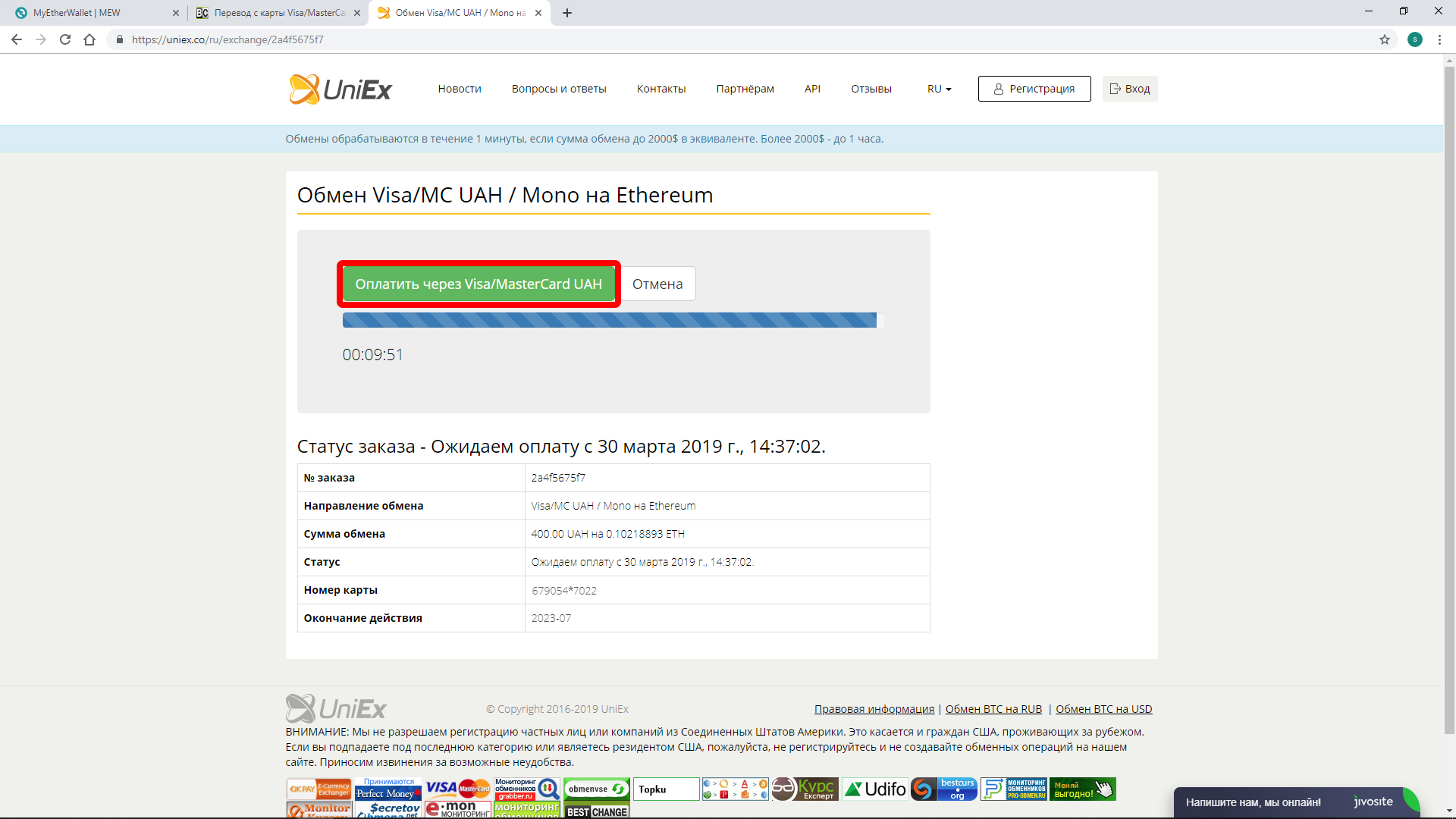Viewport: 1456px width, 819px height.
Task: Open Вопросы и ответы page
Action: [x=559, y=89]
